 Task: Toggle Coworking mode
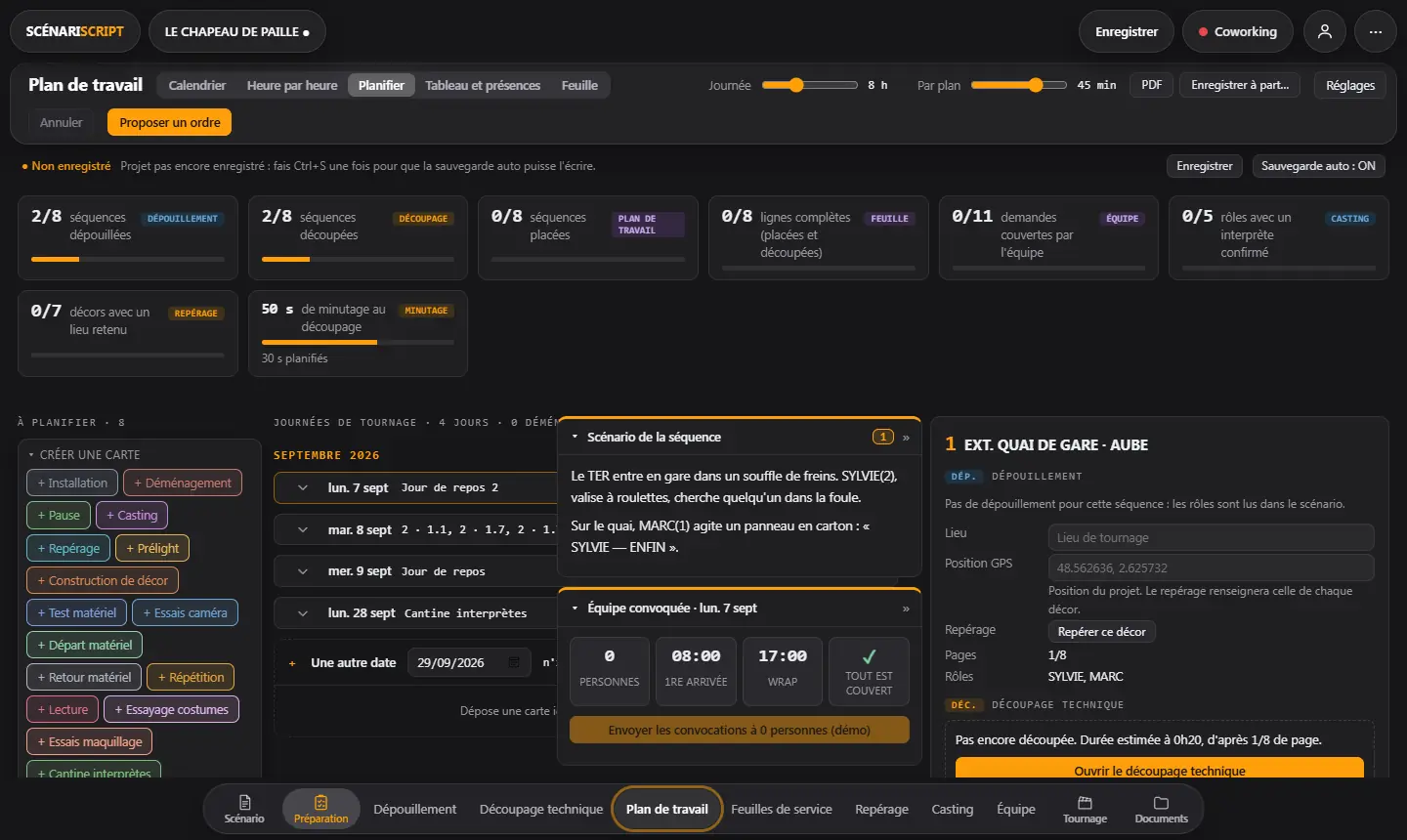click(x=1237, y=31)
